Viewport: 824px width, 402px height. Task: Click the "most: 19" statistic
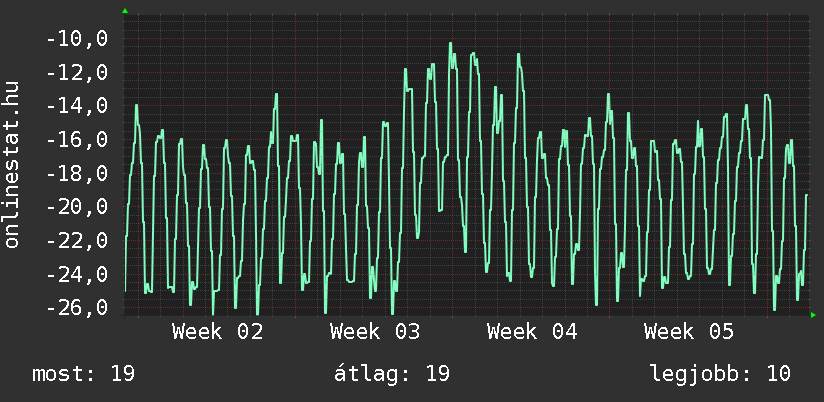tap(83, 374)
